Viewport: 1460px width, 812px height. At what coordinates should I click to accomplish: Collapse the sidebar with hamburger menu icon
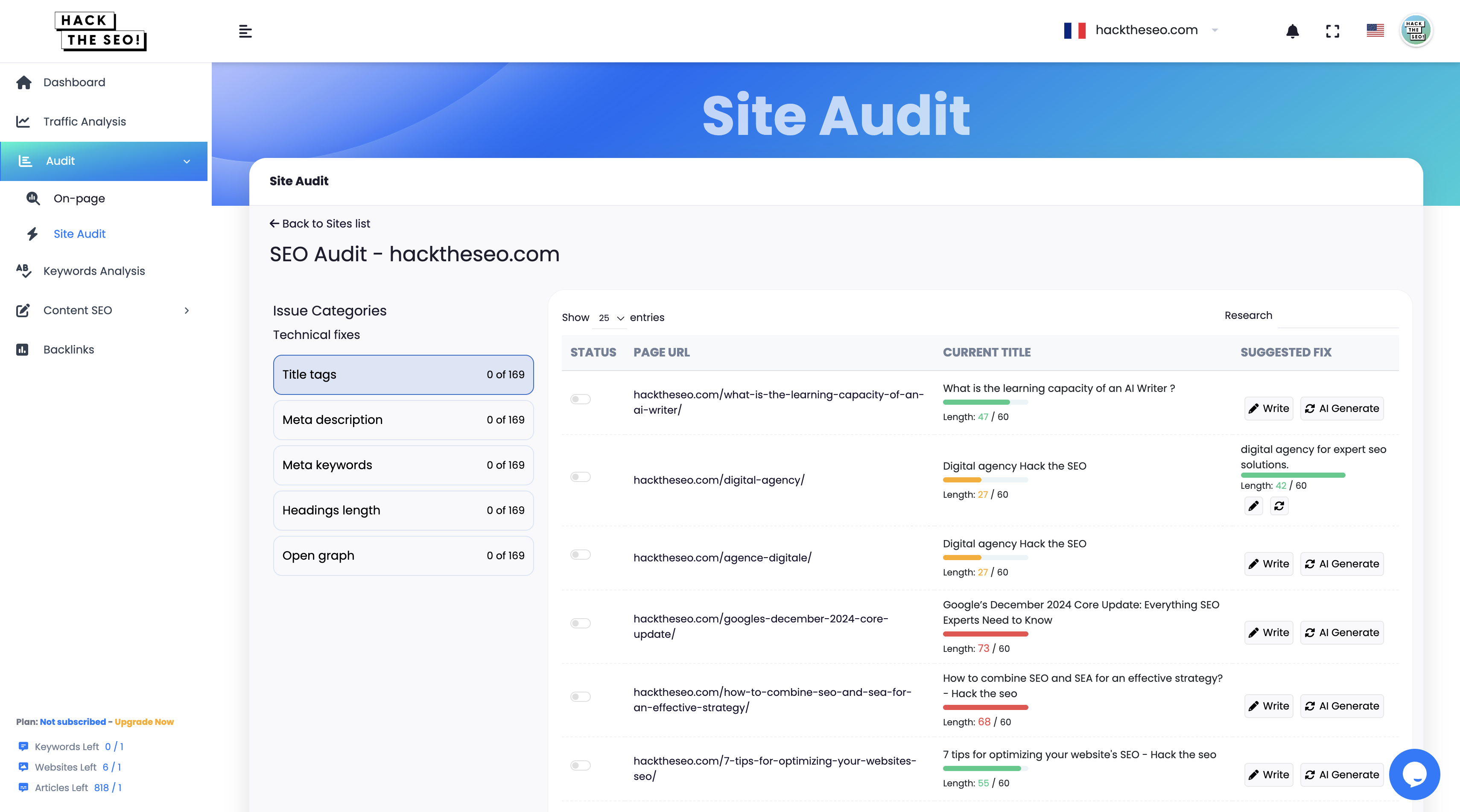(245, 31)
